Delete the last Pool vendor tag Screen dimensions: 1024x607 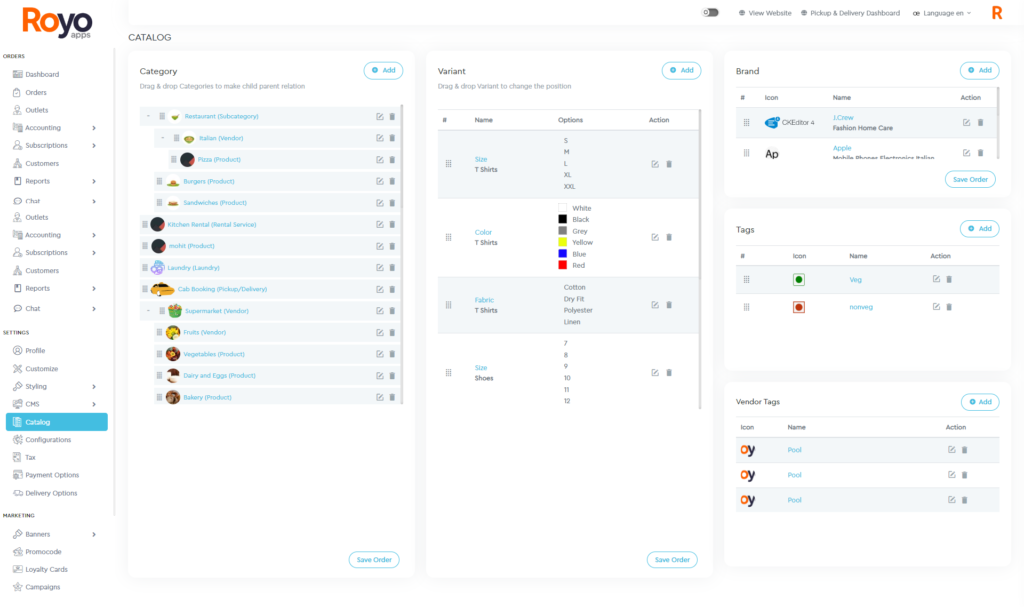(965, 500)
